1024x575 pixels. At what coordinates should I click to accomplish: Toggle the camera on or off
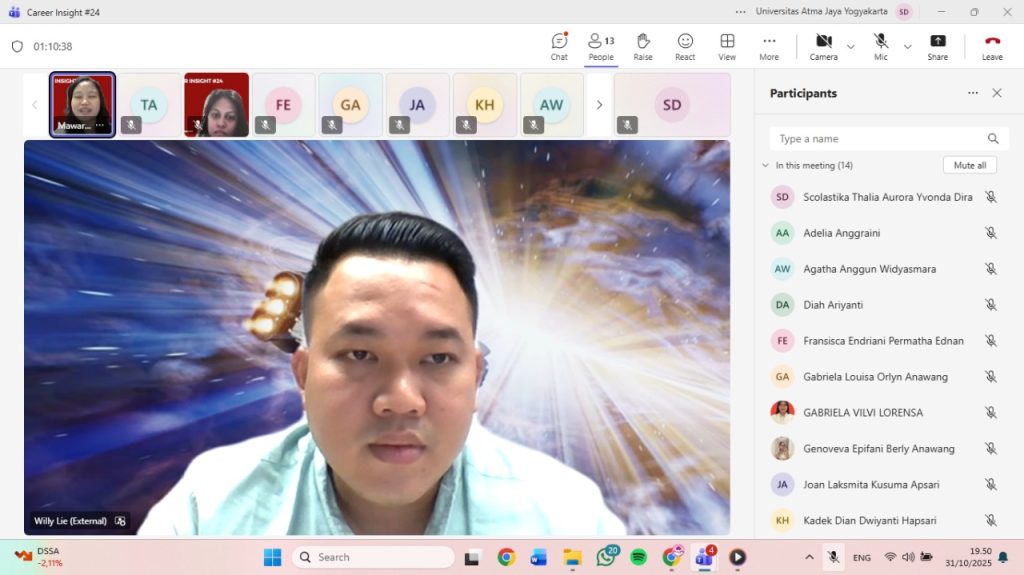click(x=824, y=45)
